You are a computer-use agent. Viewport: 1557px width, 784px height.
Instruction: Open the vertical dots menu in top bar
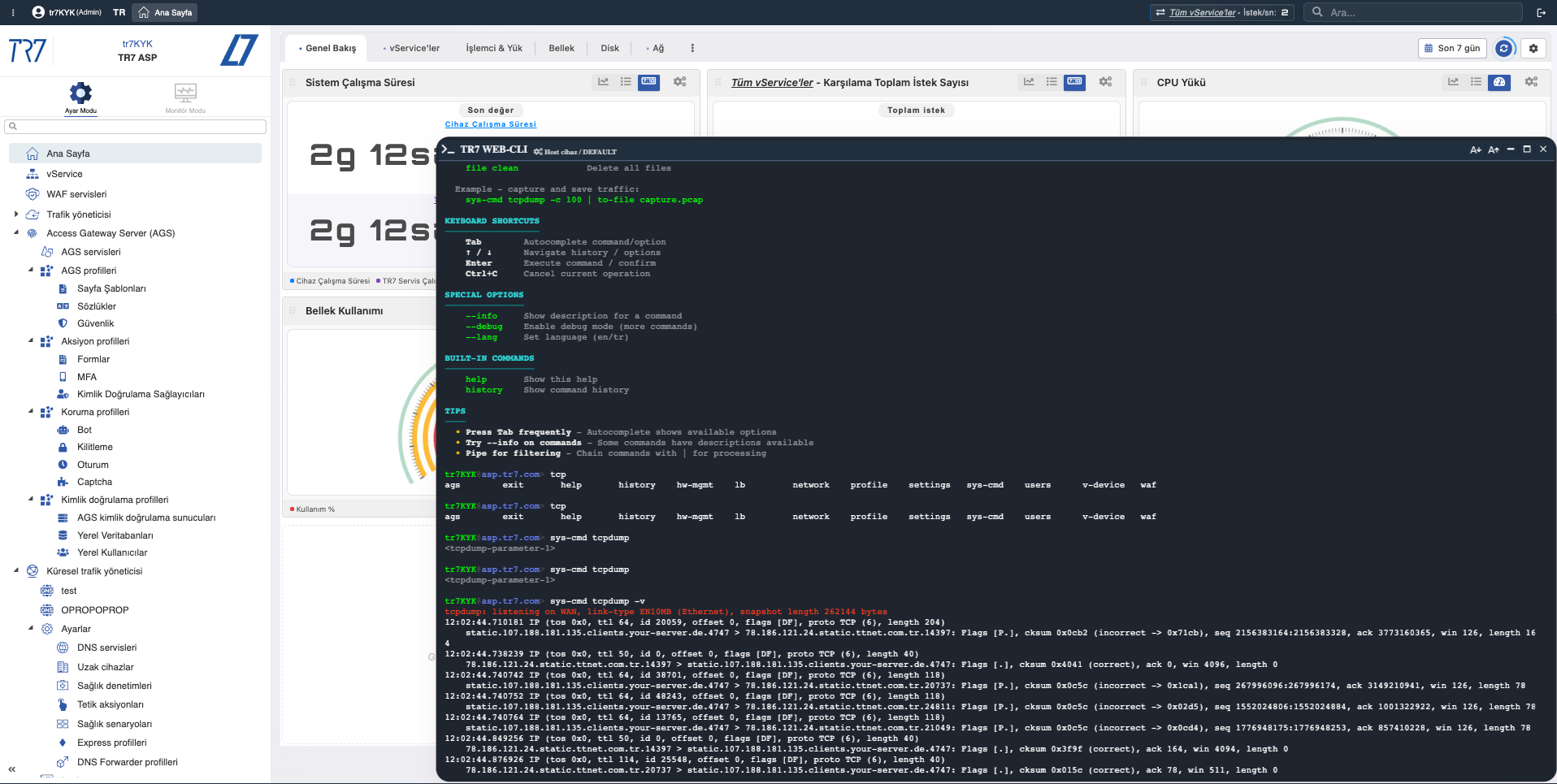click(13, 12)
